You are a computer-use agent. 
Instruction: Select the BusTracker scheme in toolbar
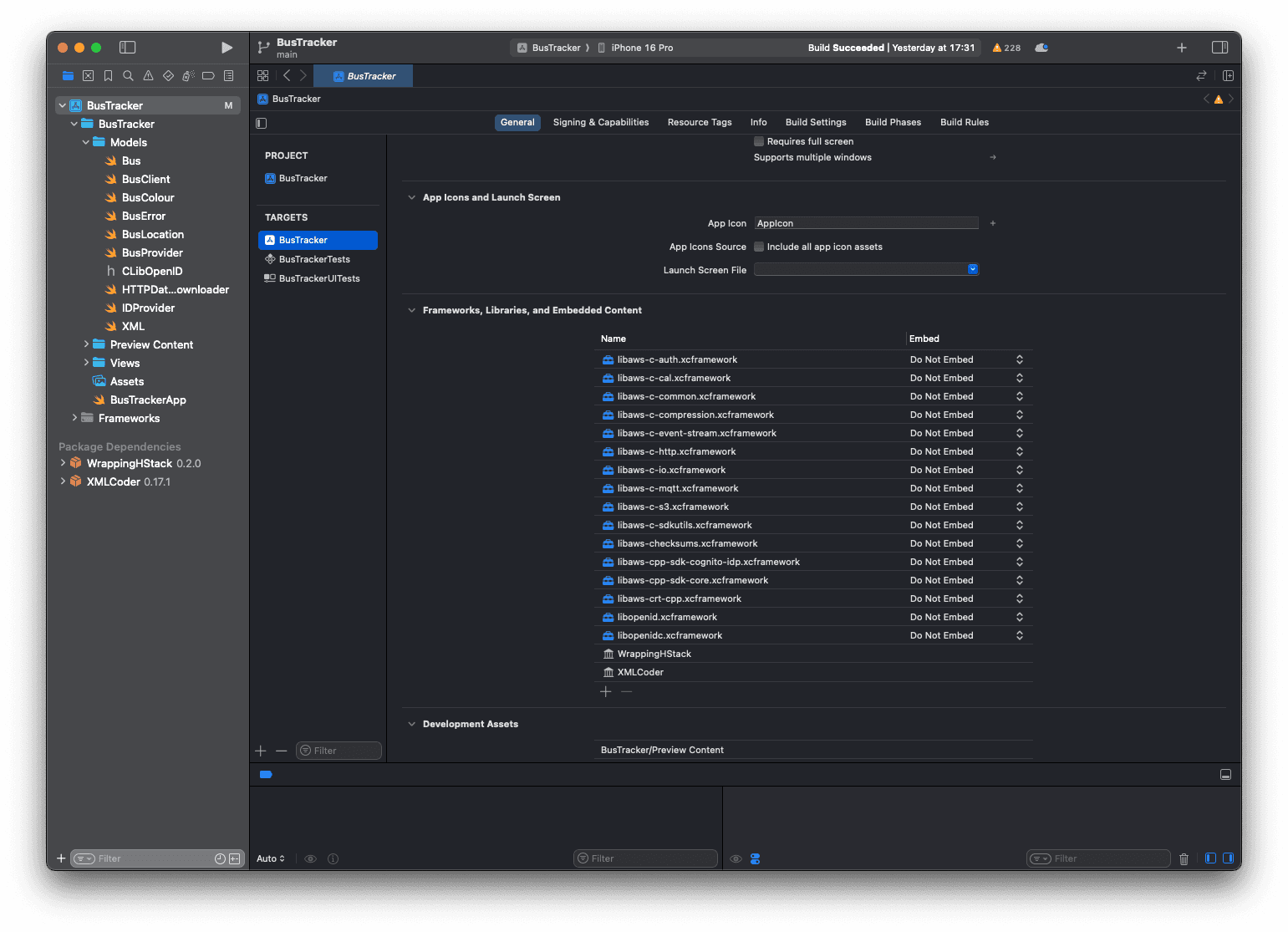pos(549,48)
